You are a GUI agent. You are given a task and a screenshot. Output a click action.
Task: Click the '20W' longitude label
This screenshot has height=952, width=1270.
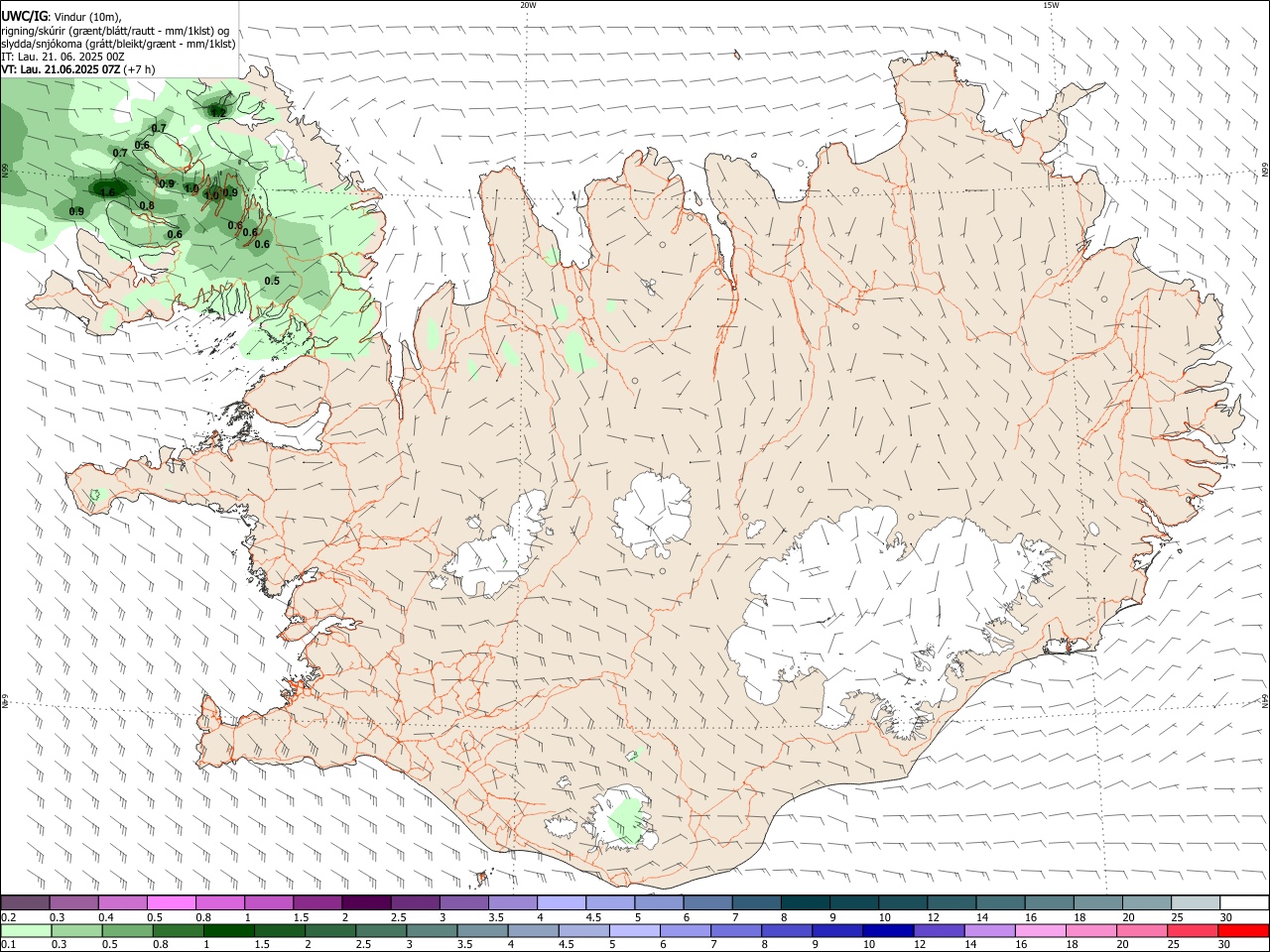click(x=528, y=5)
